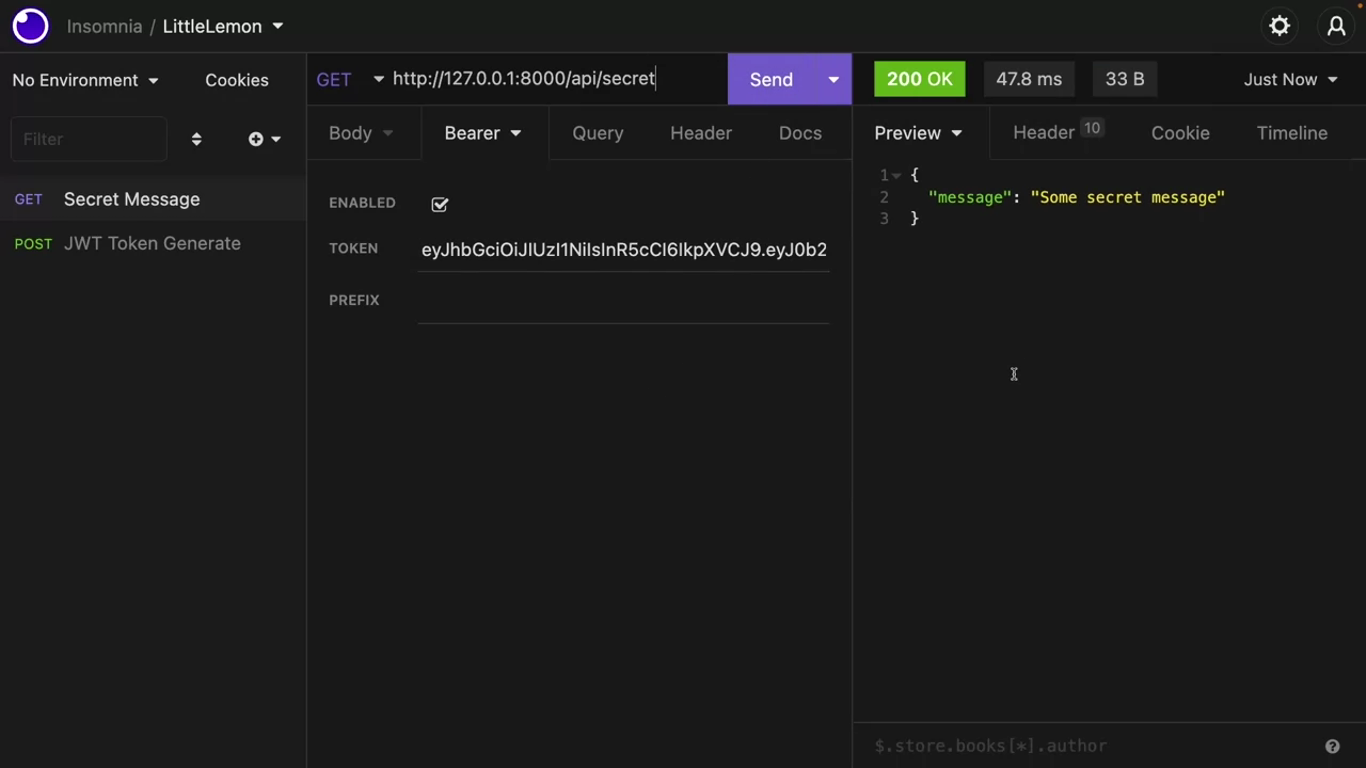This screenshot has width=1366, height=768.
Task: Switch to the Query tab
Action: (x=597, y=133)
